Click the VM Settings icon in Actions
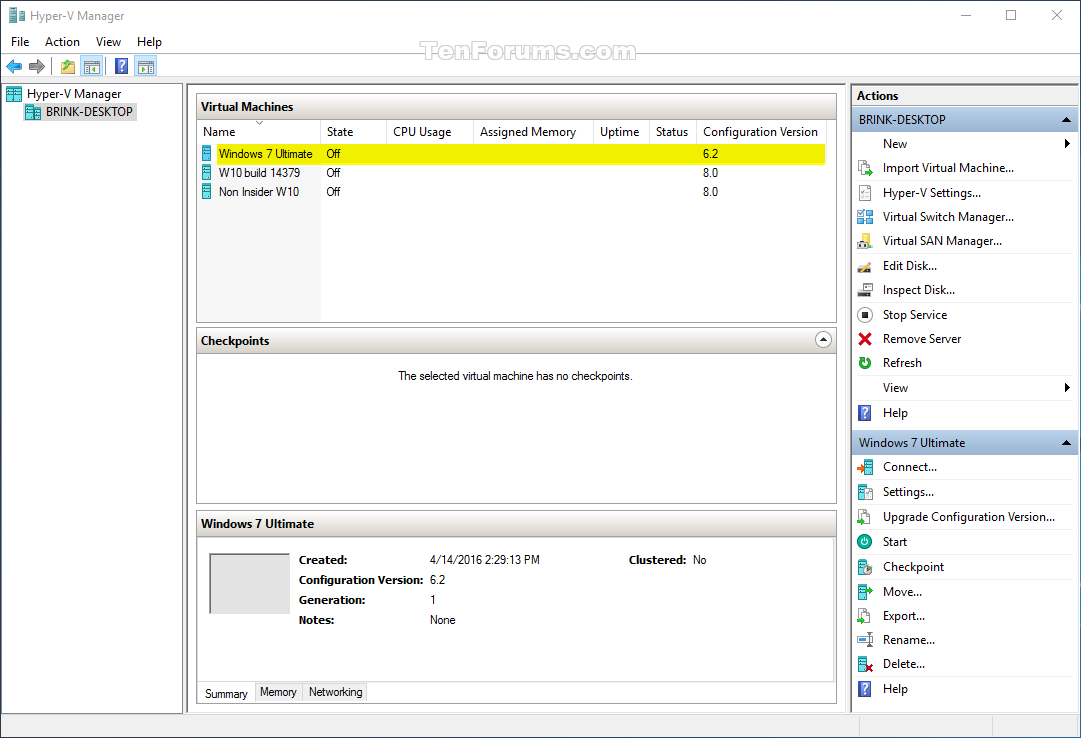Screen dimensions: 1081x738 pyautogui.click(x=865, y=492)
